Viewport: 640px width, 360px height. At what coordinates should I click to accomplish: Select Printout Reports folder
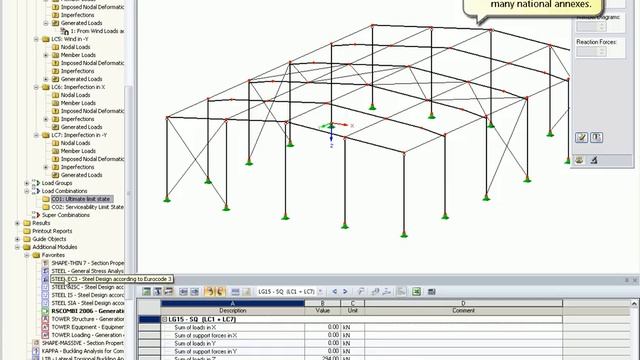point(52,231)
